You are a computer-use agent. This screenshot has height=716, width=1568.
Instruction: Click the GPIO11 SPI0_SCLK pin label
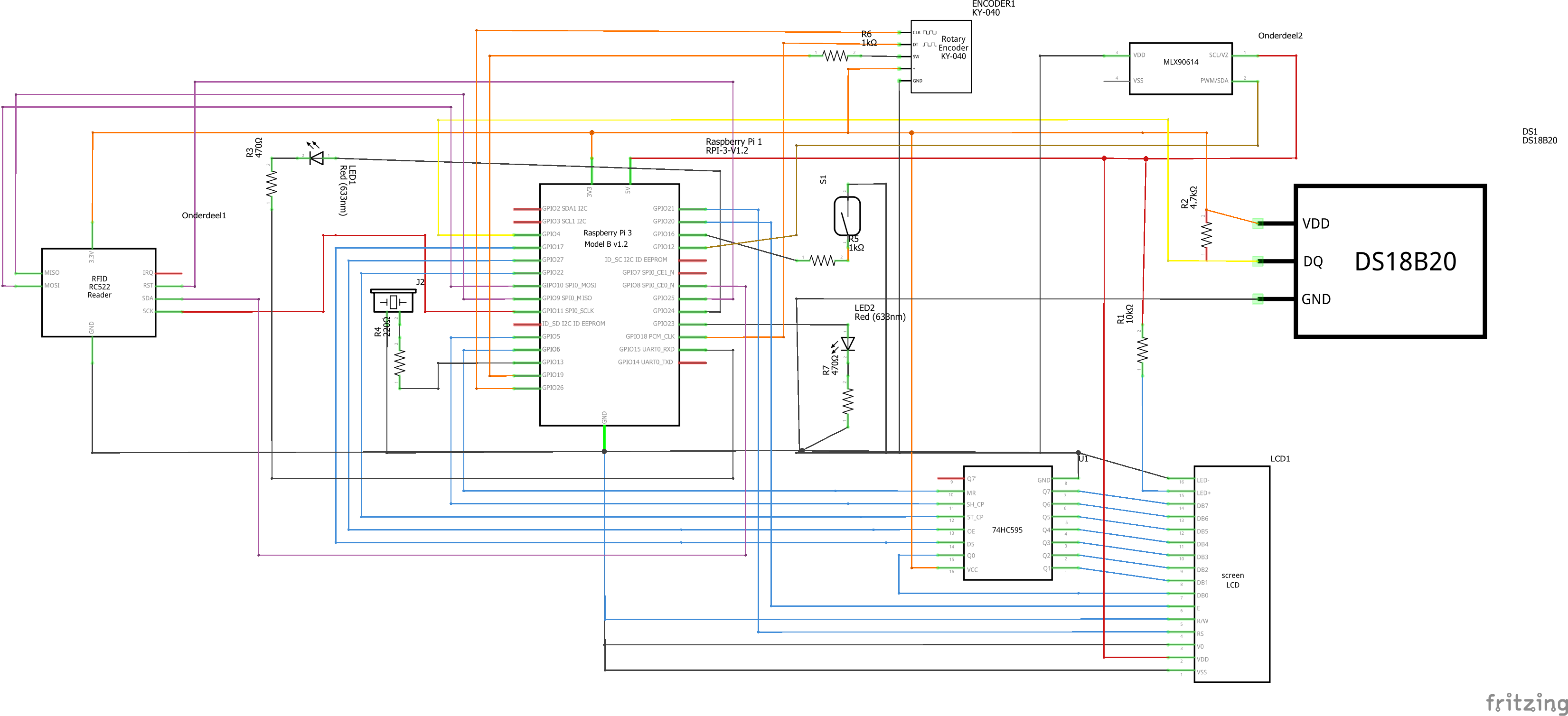(x=568, y=311)
